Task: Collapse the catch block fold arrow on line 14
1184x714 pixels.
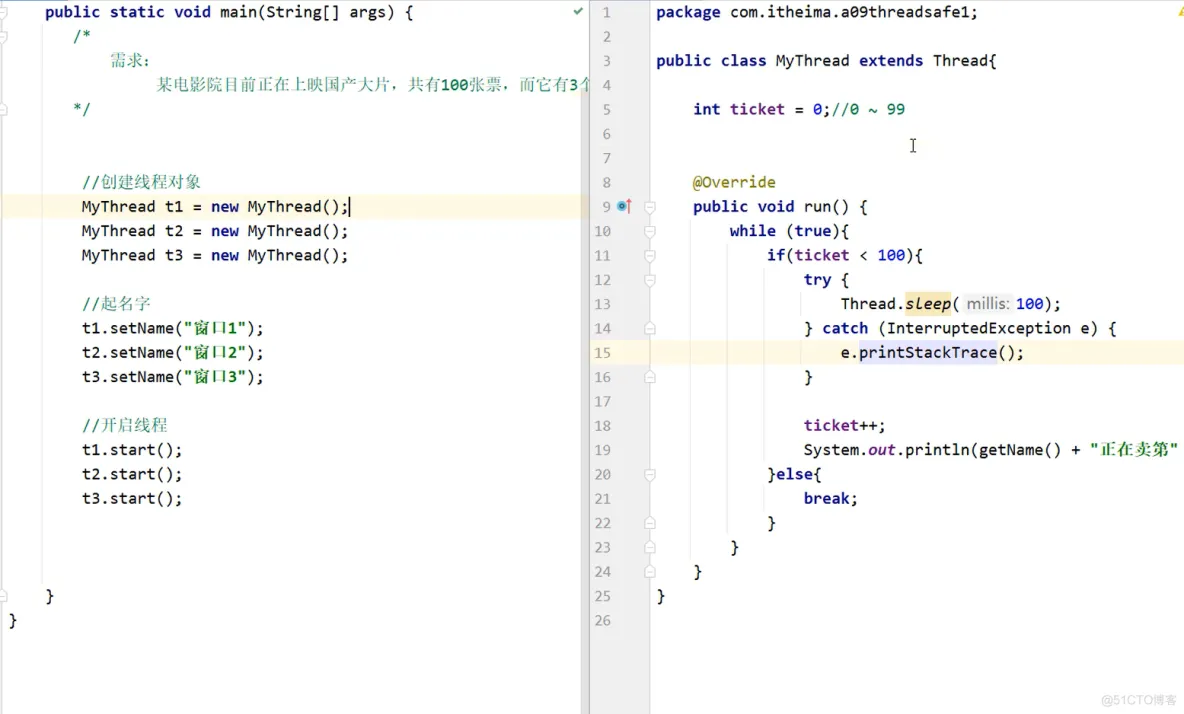Action: [651, 328]
